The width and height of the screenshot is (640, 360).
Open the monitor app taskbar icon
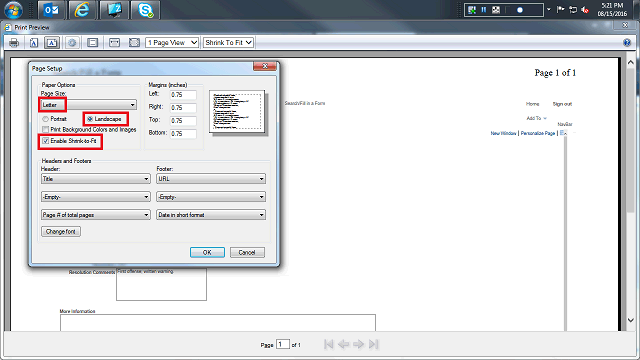(114, 10)
